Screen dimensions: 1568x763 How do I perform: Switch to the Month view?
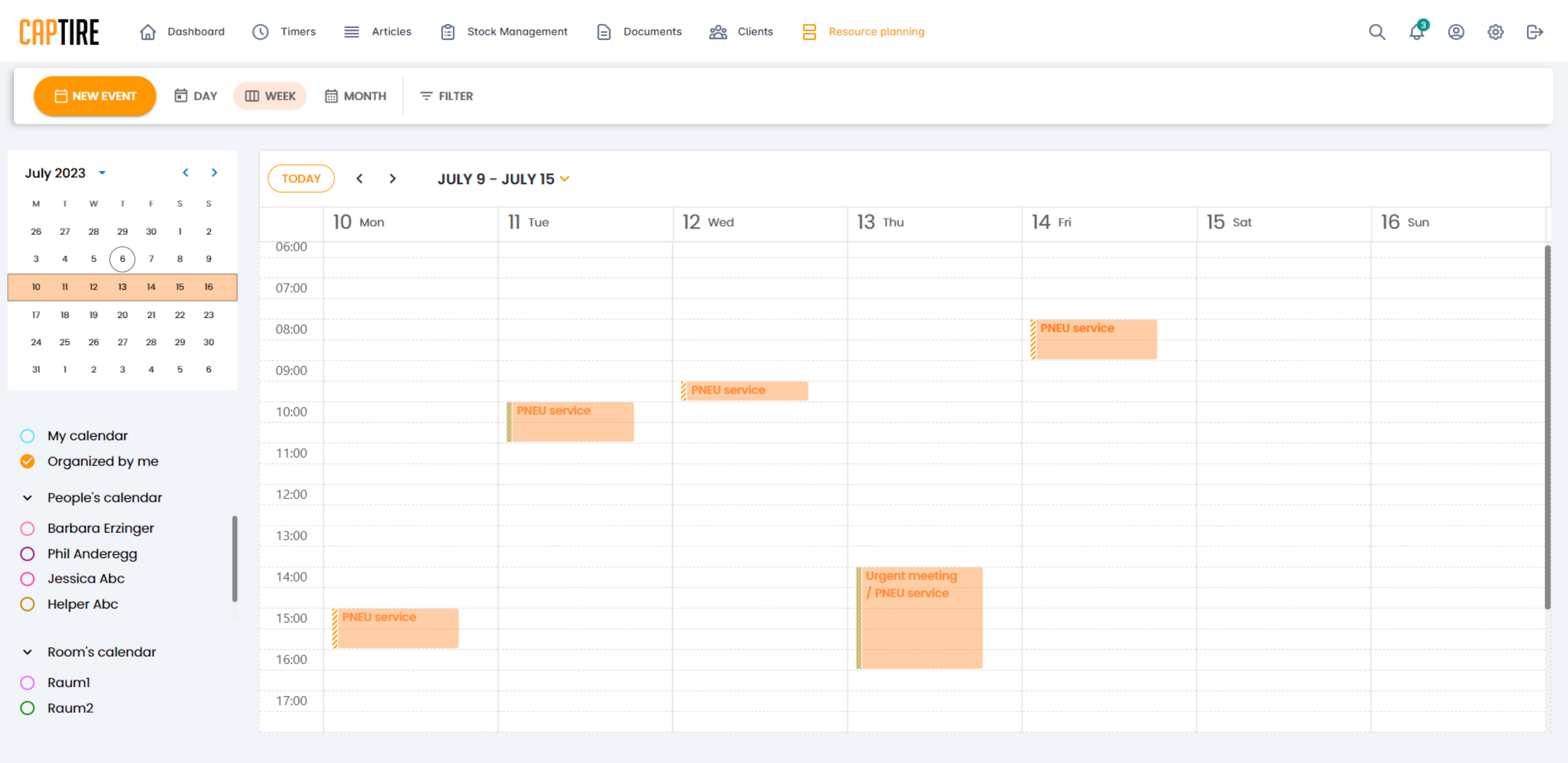pos(355,96)
